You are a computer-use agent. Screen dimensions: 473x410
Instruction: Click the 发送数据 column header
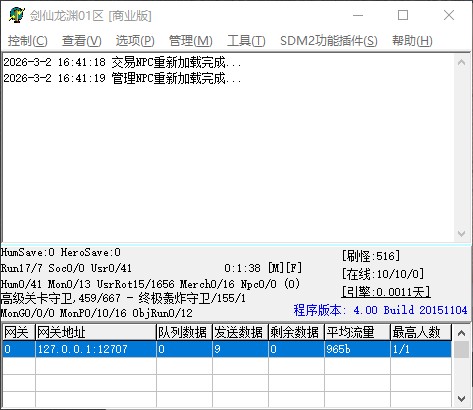point(240,332)
